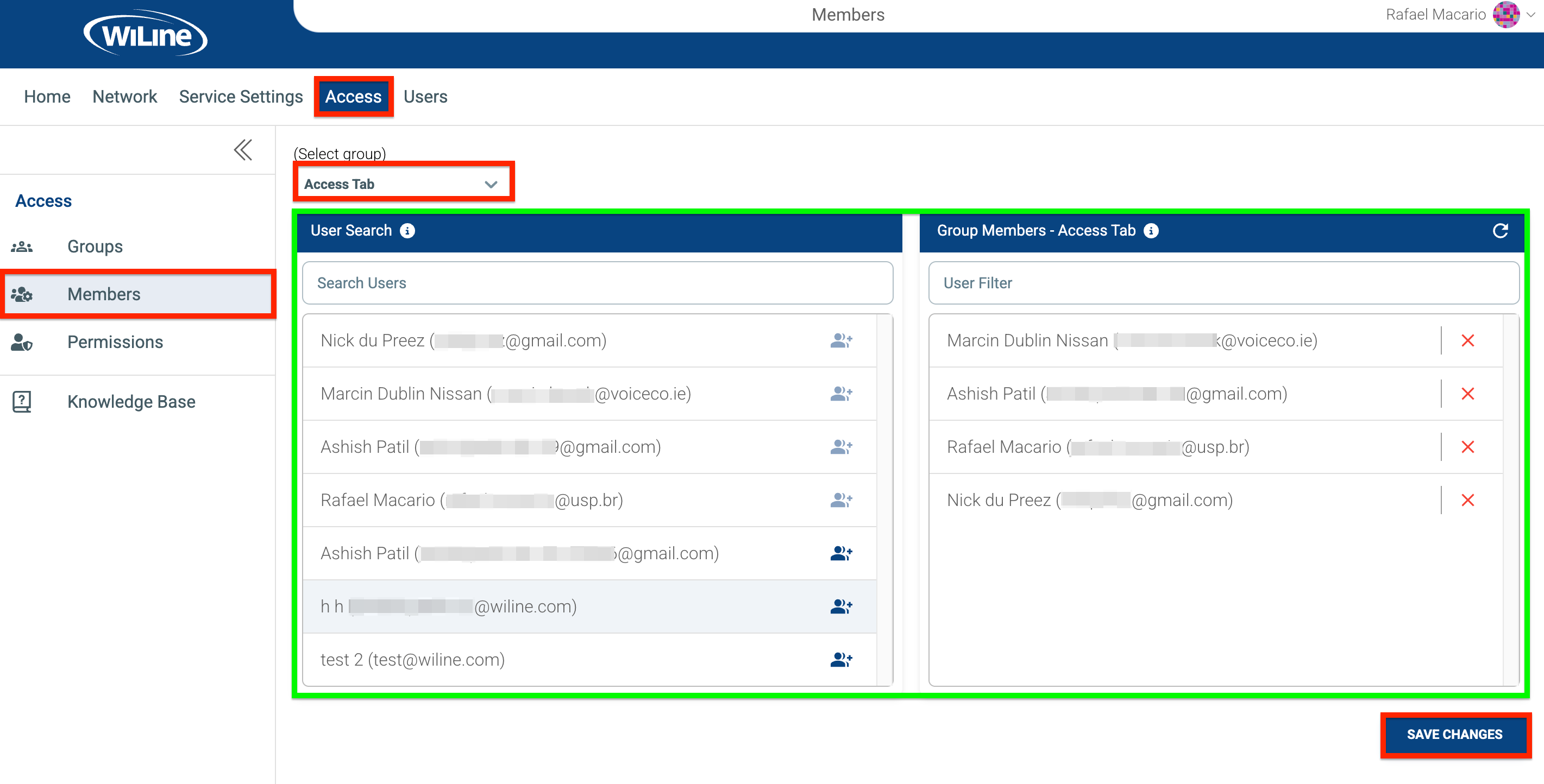Click the info icon beside Group Members header

[x=1151, y=231]
